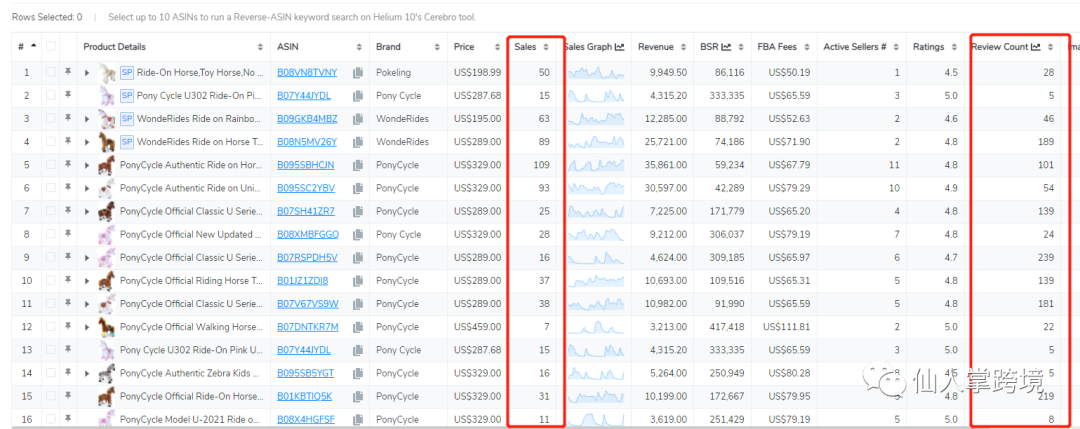Copy ASIN B095SBHCJN with its copy icon
The width and height of the screenshot is (1080, 429).
357,165
